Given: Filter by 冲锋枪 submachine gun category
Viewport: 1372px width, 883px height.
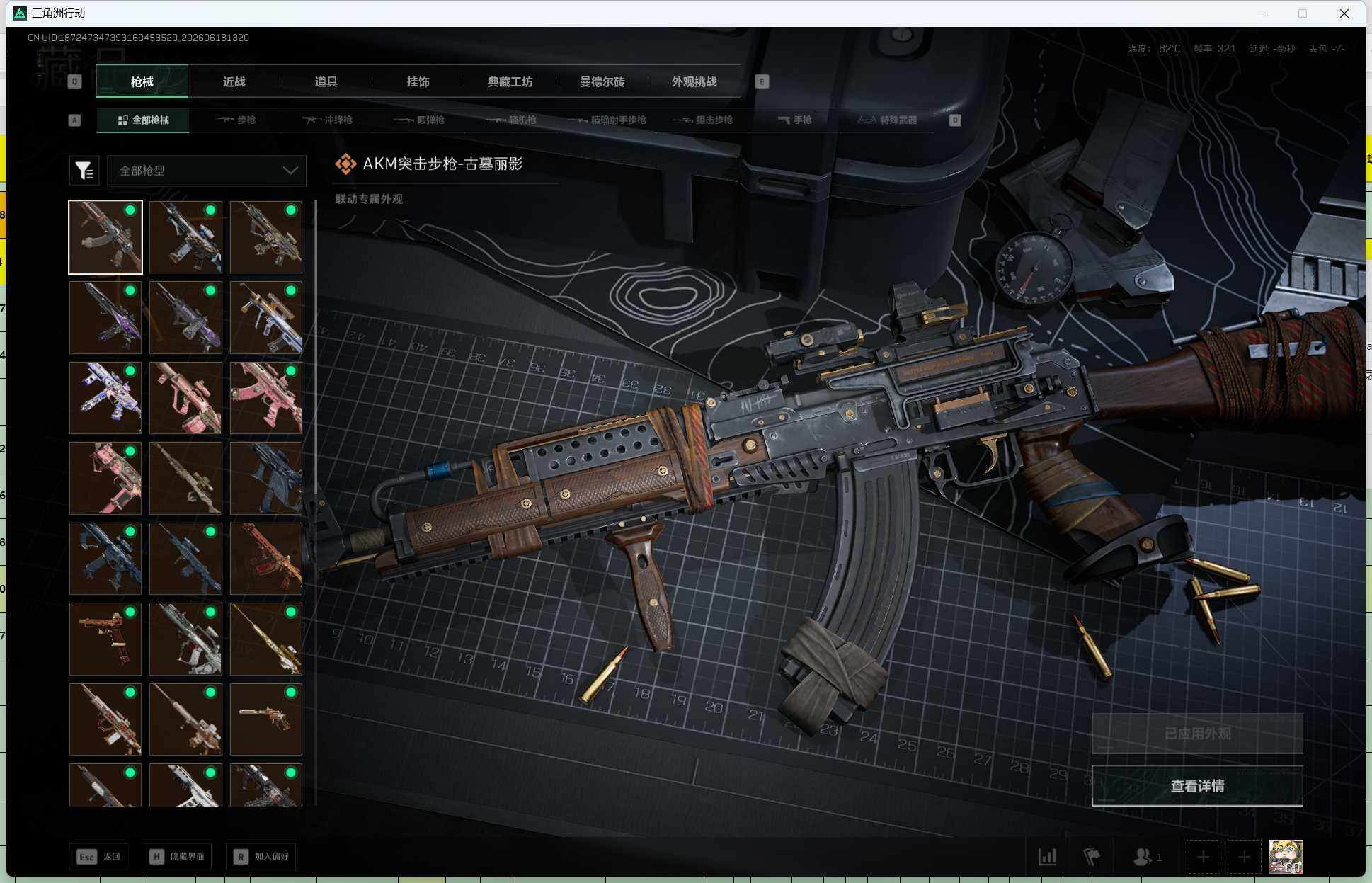Looking at the screenshot, I should [x=327, y=120].
